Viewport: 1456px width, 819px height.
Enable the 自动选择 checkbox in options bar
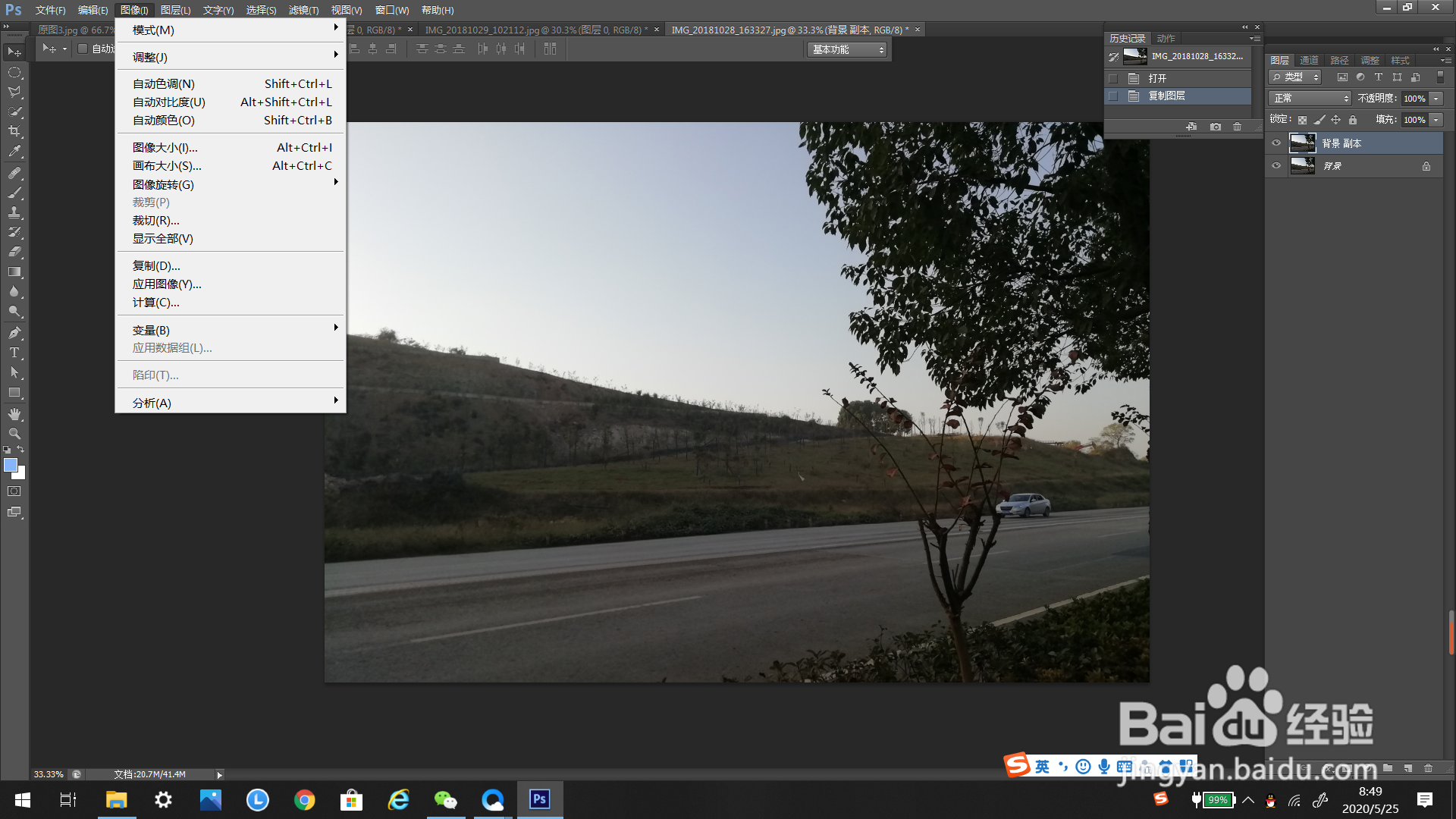(x=83, y=49)
